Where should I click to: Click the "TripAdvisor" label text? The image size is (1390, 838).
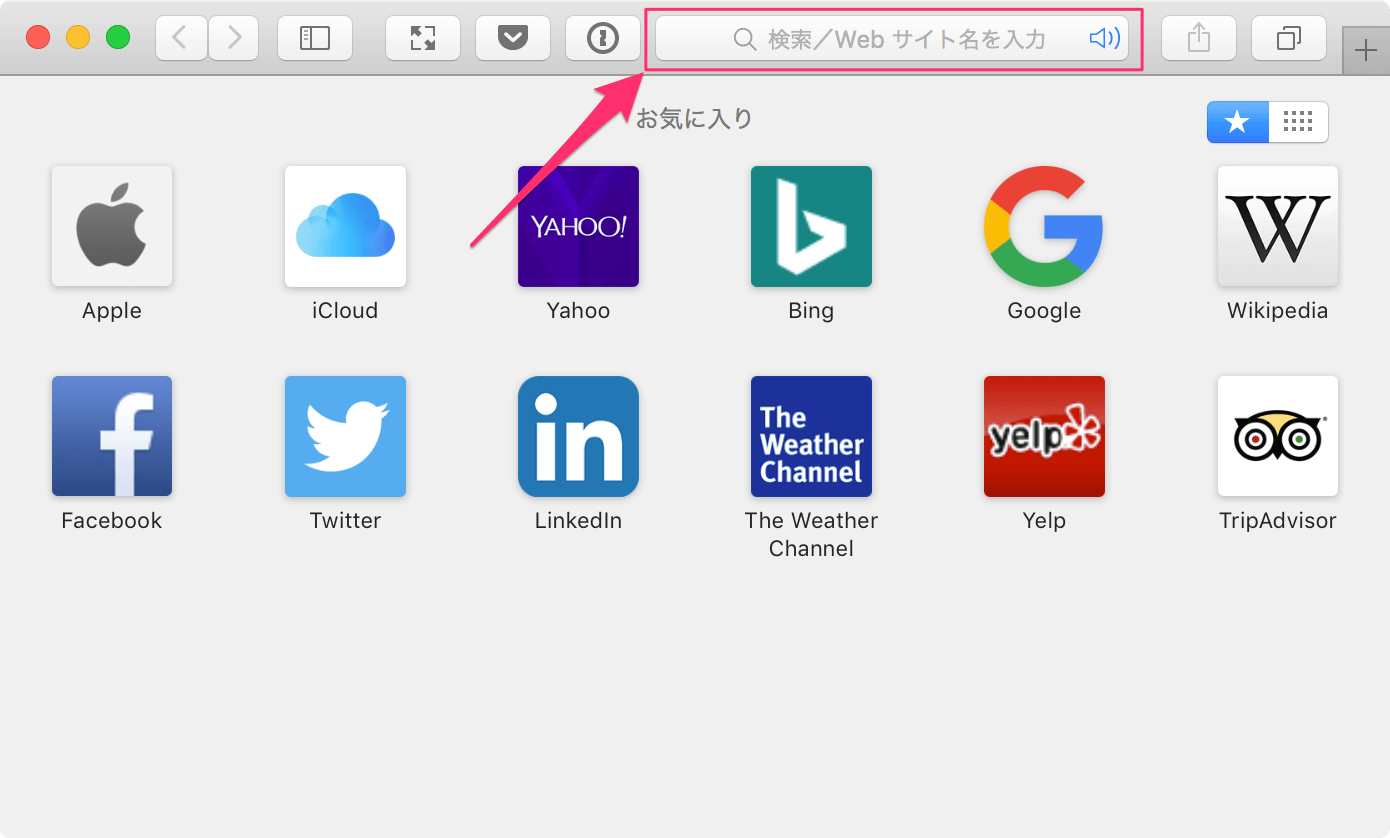coord(1278,521)
